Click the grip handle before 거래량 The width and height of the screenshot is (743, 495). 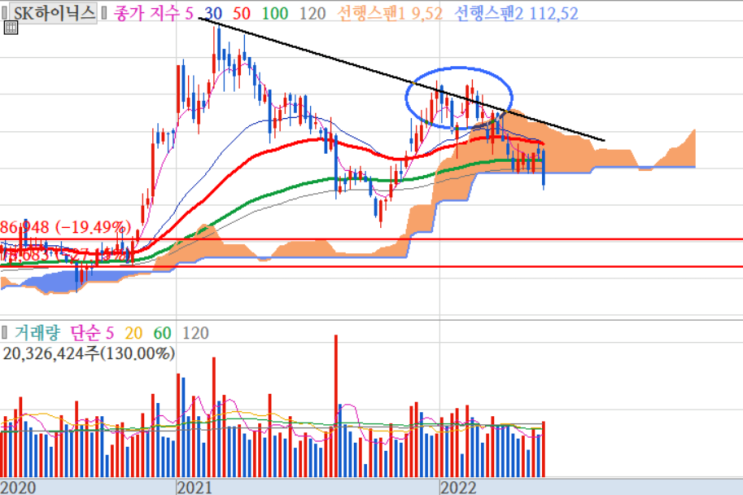point(5,333)
